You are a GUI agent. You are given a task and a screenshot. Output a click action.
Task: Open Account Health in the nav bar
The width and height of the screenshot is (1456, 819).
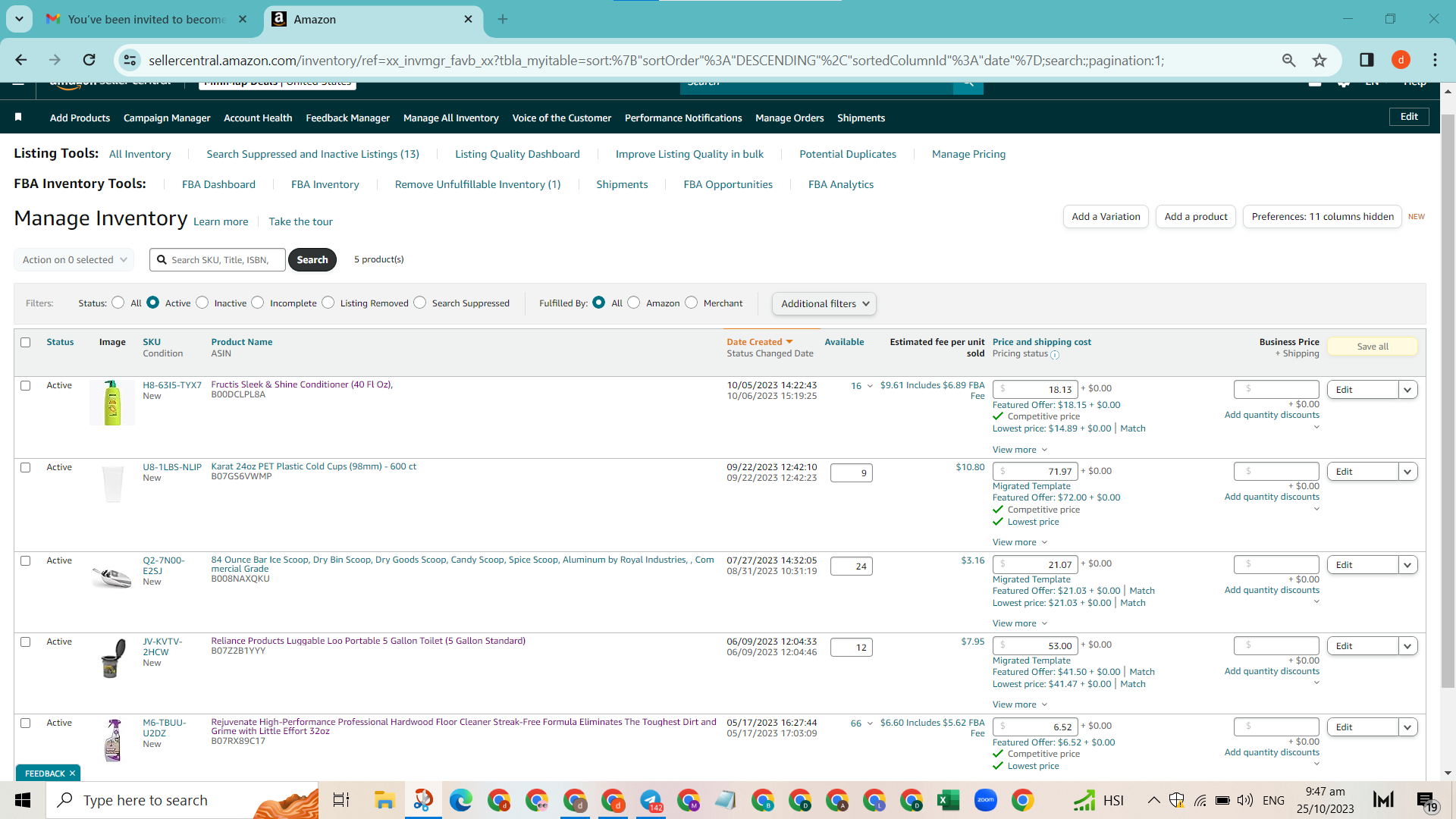pyautogui.click(x=258, y=118)
